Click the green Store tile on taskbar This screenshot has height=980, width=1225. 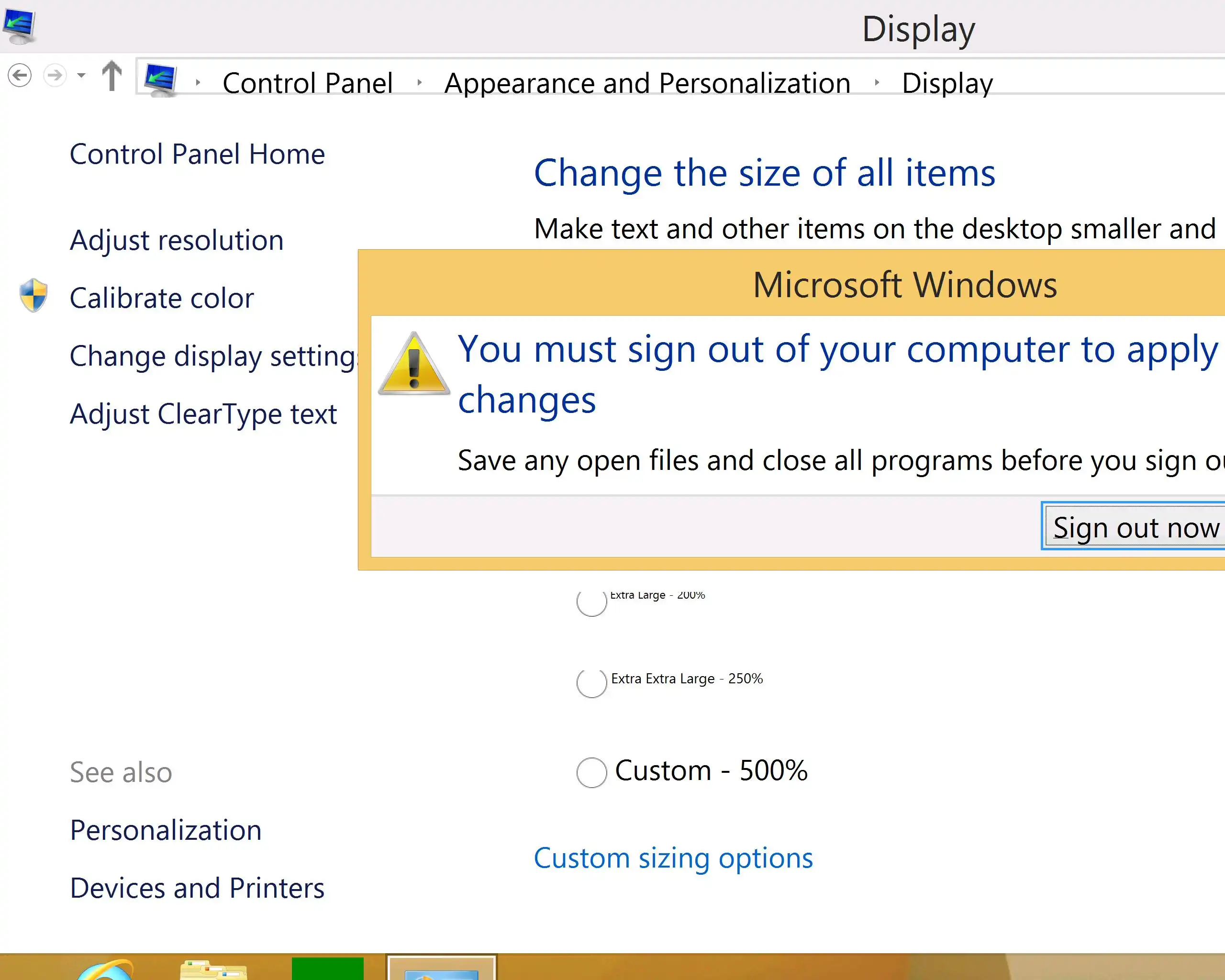click(327, 969)
